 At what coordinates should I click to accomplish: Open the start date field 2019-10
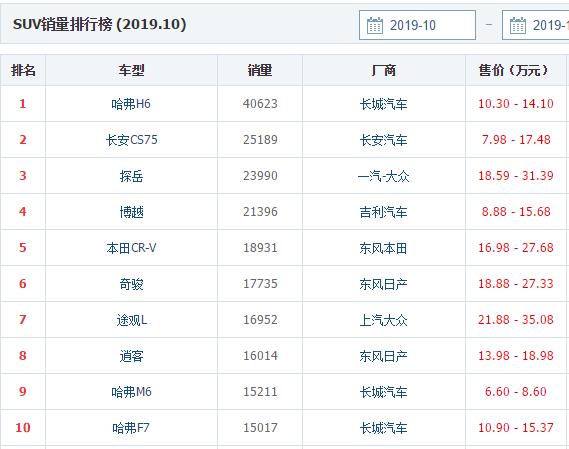417,25
